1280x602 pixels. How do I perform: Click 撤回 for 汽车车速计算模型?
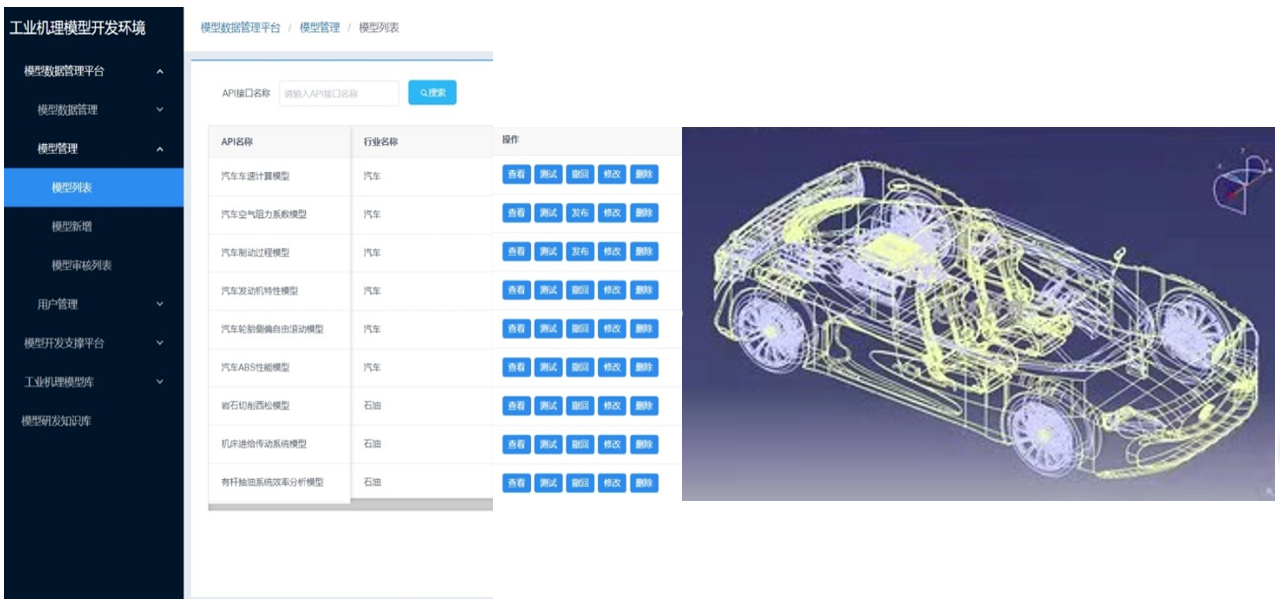[x=580, y=174]
